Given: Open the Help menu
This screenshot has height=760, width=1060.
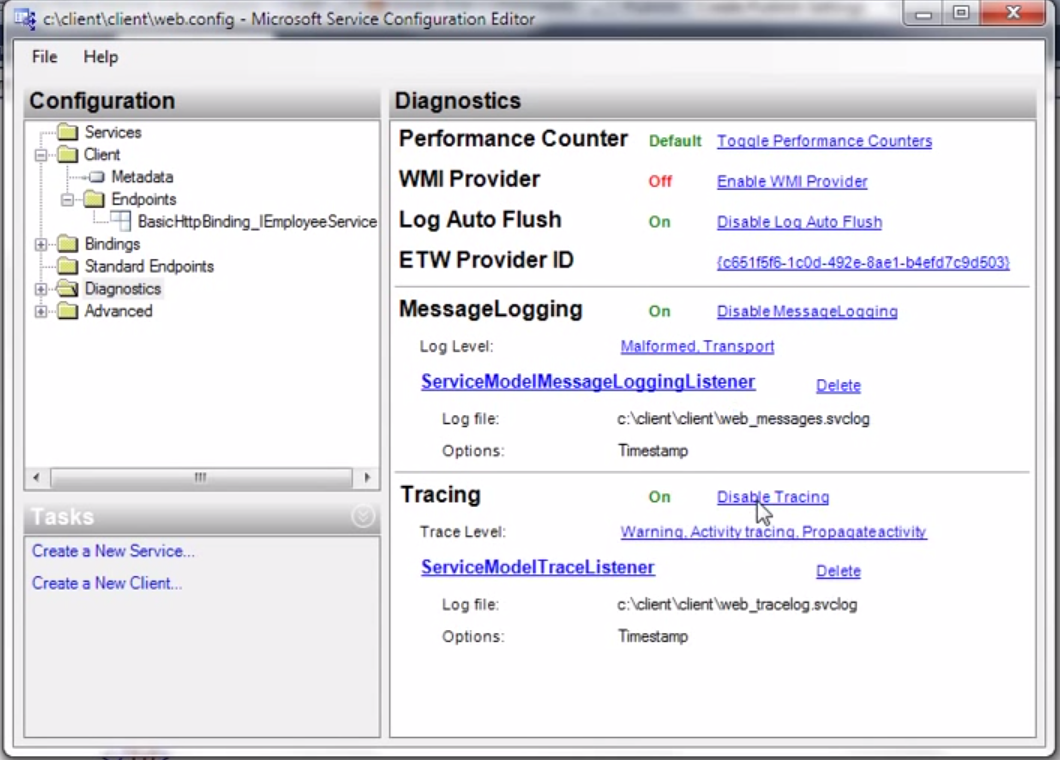Looking at the screenshot, I should 99,57.
